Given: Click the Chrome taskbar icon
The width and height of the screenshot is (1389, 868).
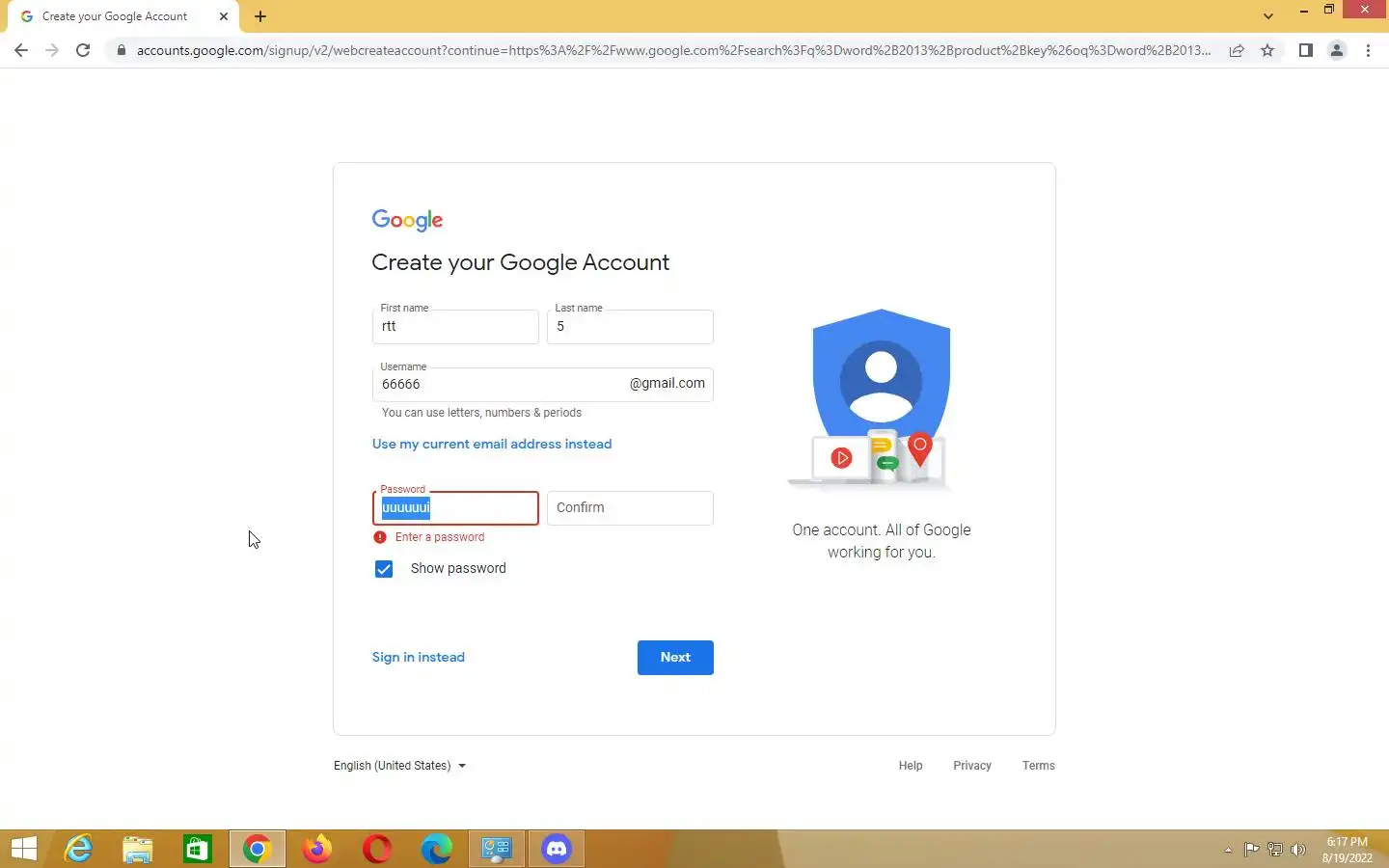Looking at the screenshot, I should (x=258, y=849).
